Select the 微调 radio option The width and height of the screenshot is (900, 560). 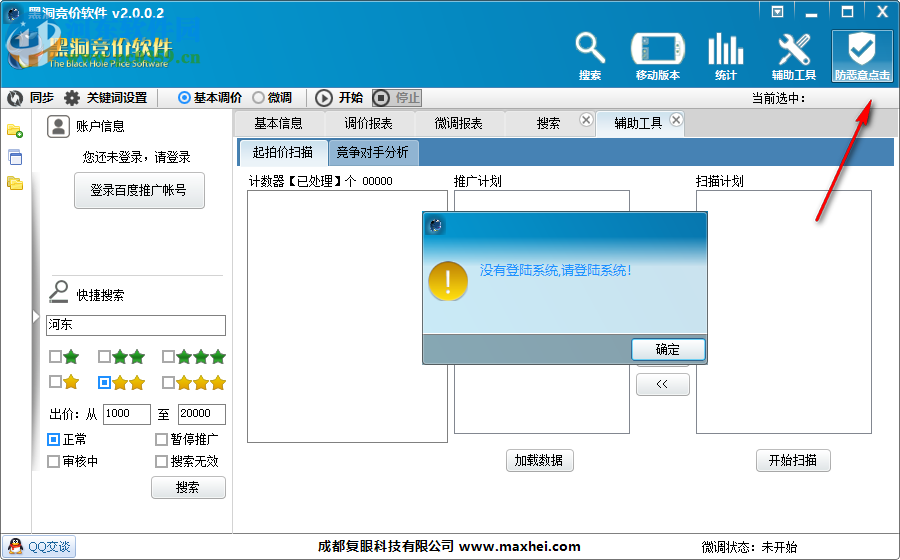click(x=258, y=98)
